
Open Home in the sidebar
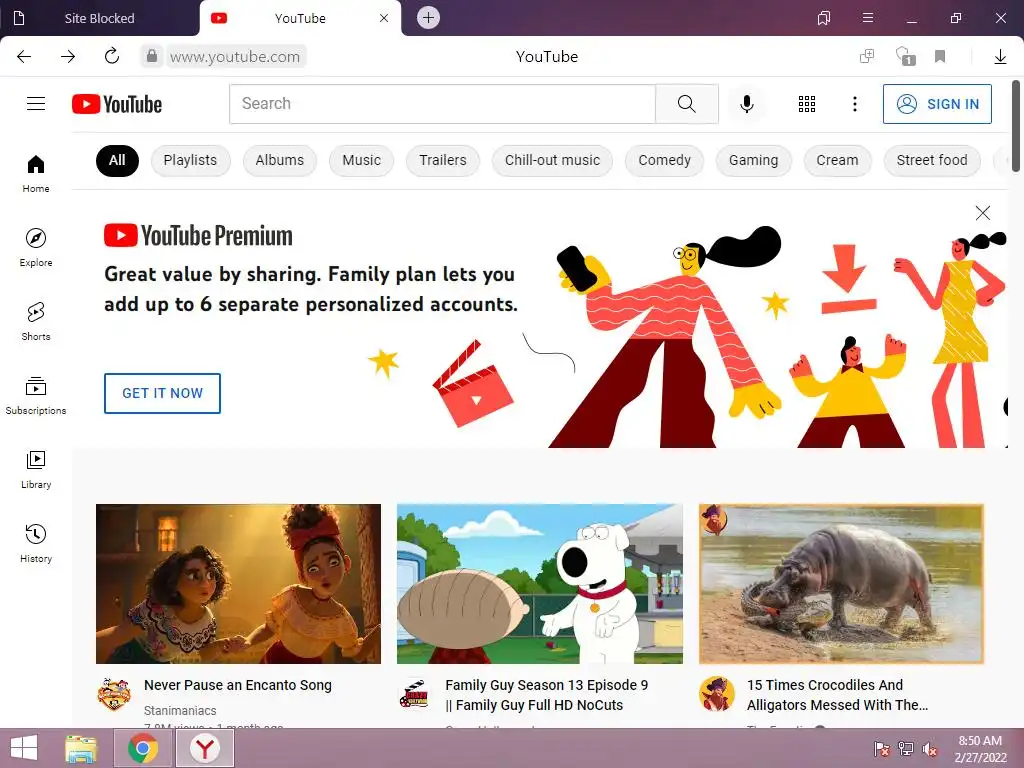tap(36, 174)
